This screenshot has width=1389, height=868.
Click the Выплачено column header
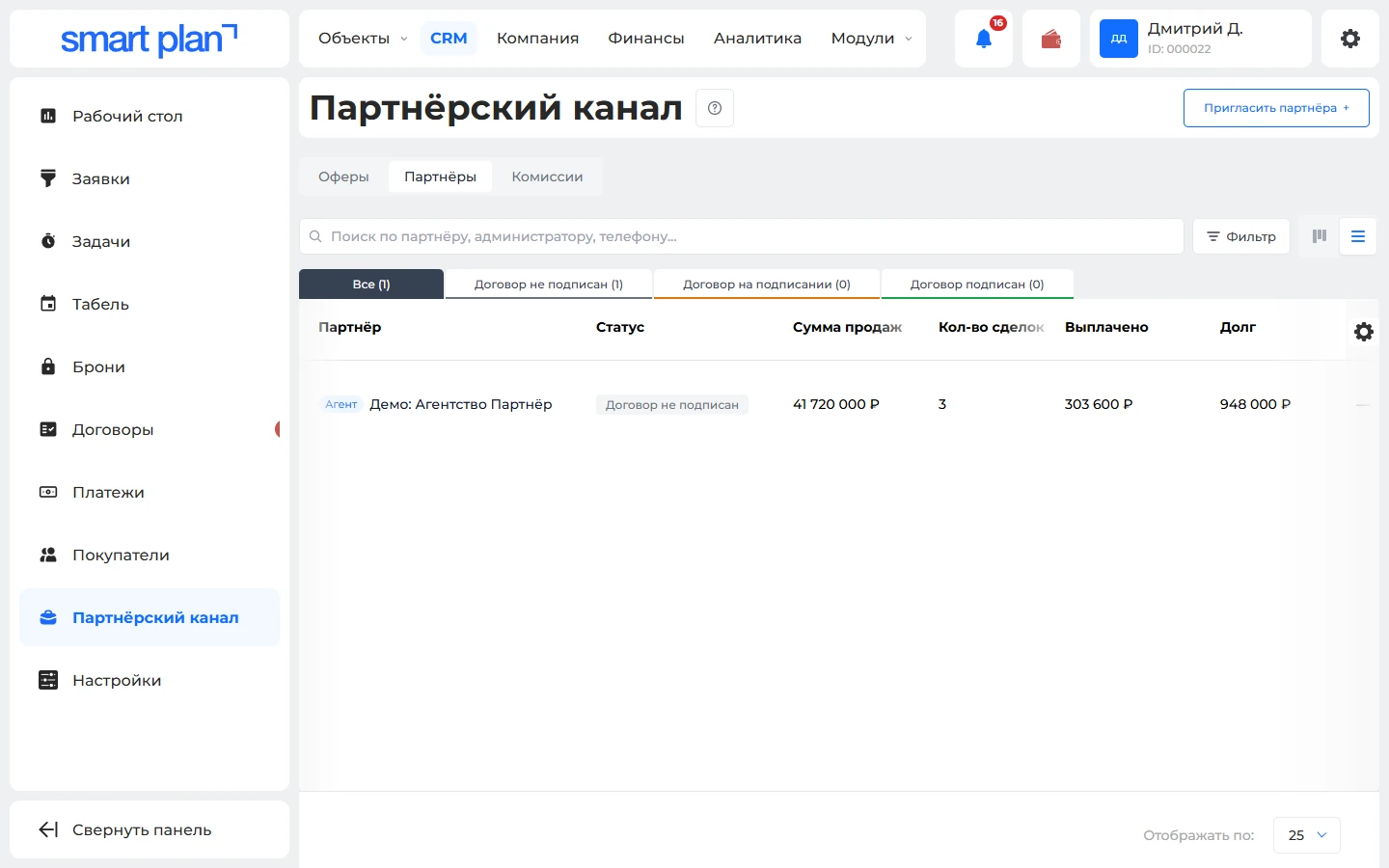point(1106,327)
